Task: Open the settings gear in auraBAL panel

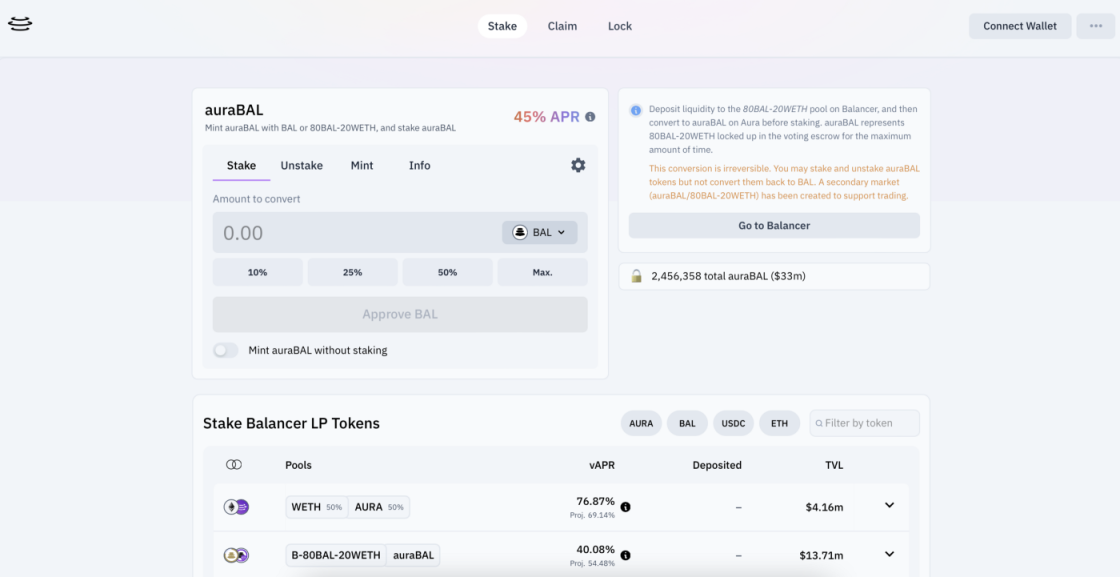Action: 578,165
